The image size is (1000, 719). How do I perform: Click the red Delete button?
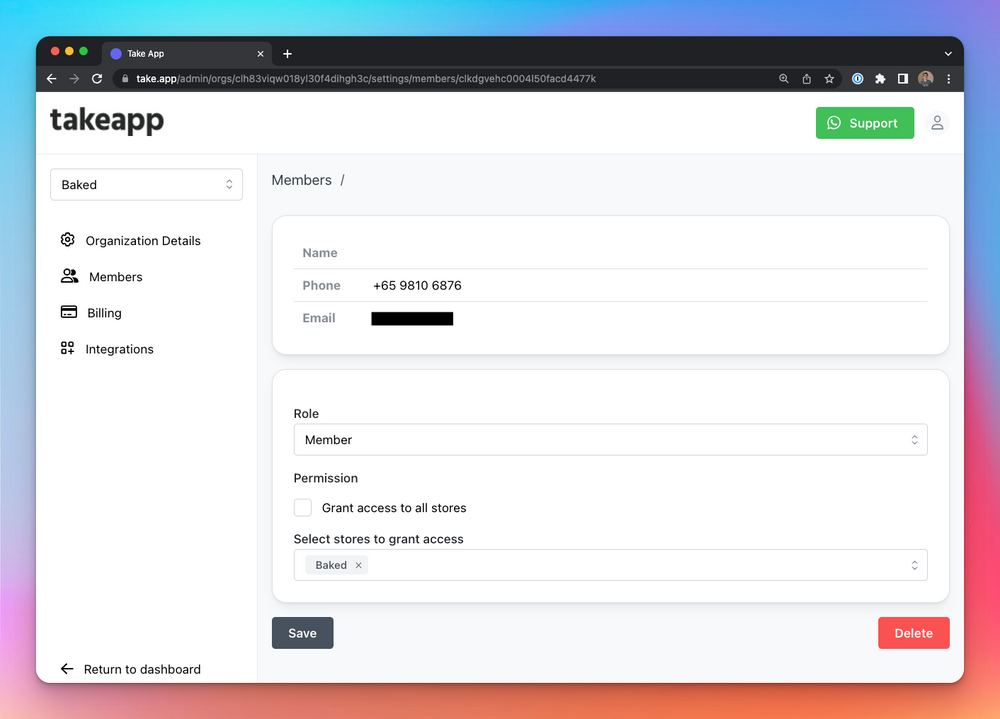click(913, 633)
